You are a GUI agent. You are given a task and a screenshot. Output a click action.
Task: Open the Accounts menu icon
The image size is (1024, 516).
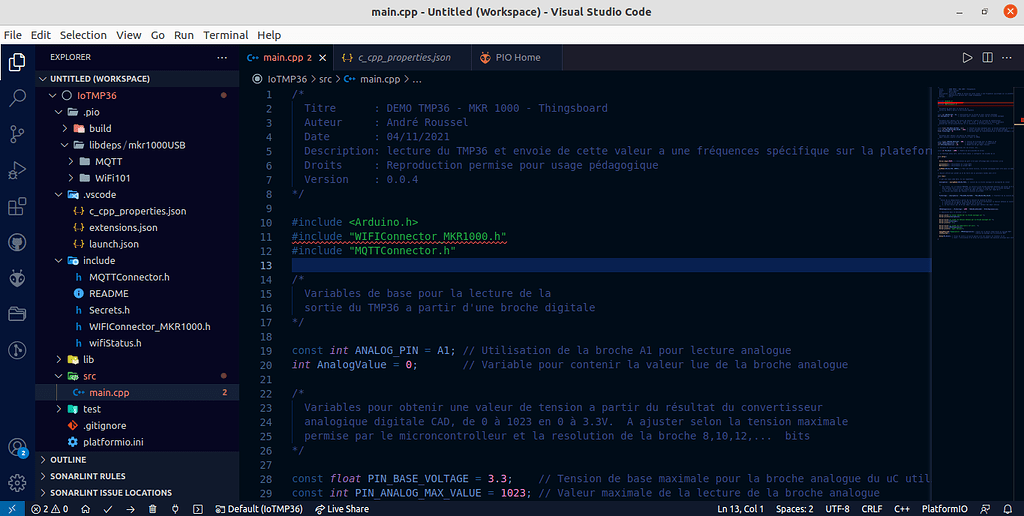(17, 447)
